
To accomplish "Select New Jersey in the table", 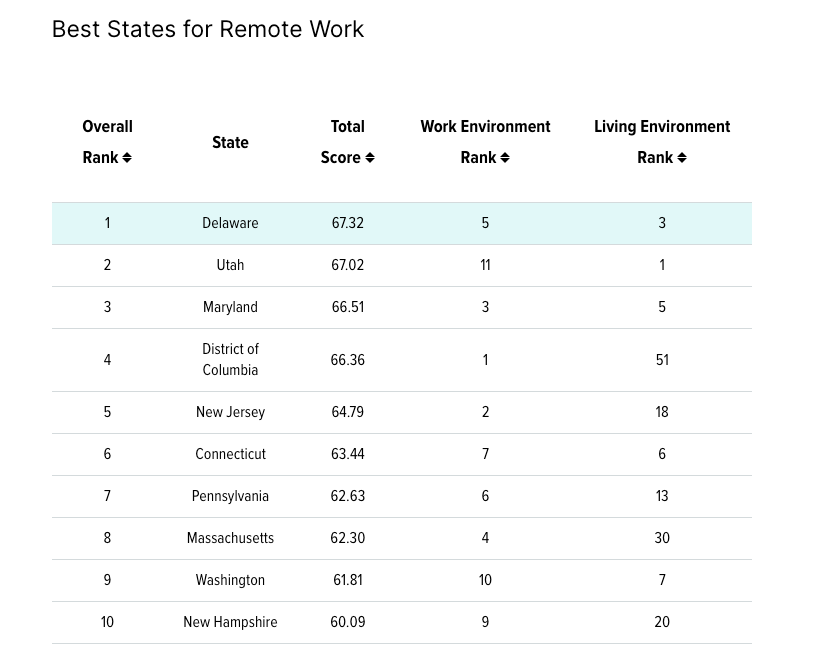I will click(x=230, y=412).
